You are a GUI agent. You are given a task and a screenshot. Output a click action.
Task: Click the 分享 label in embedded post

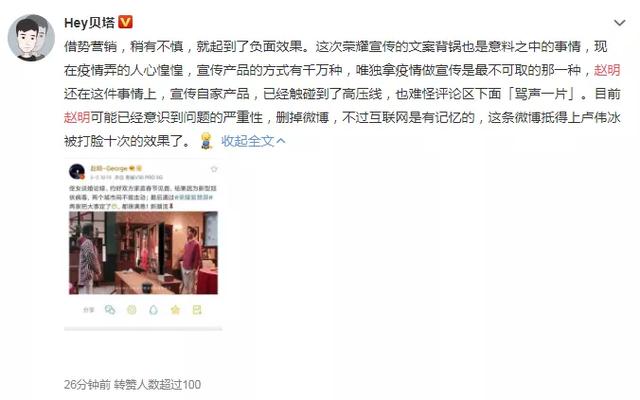coord(89,310)
